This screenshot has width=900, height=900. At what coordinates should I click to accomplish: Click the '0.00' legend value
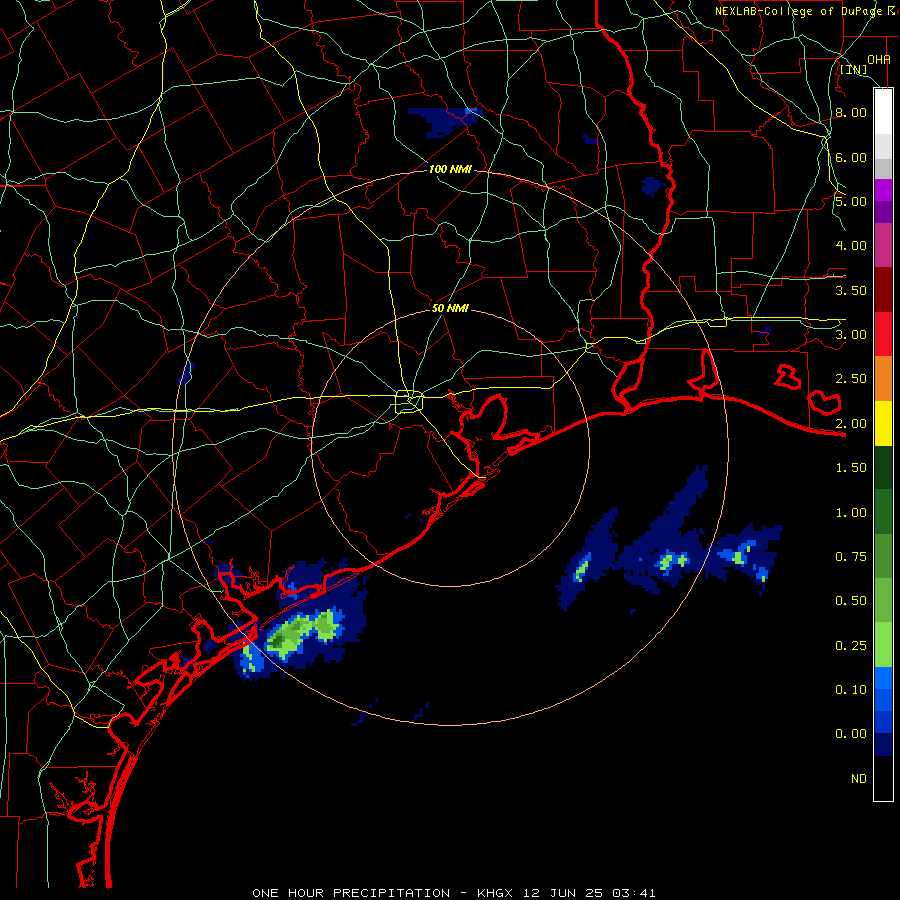pyautogui.click(x=851, y=734)
